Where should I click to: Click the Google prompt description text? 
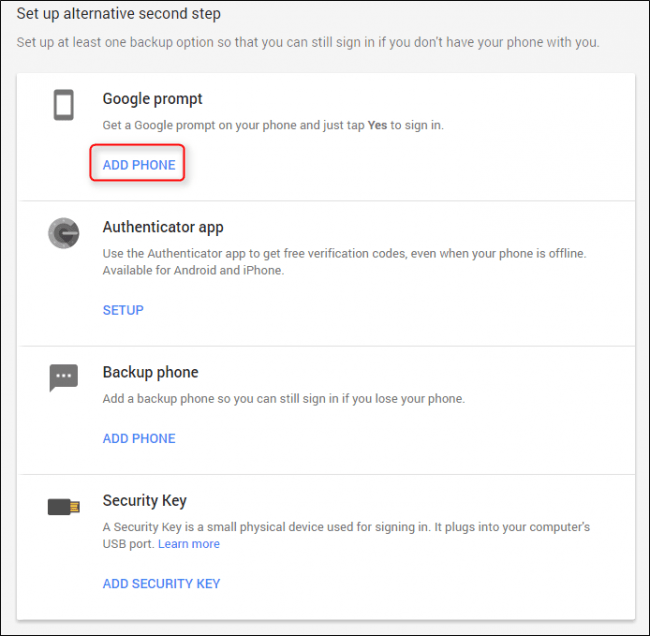273,125
